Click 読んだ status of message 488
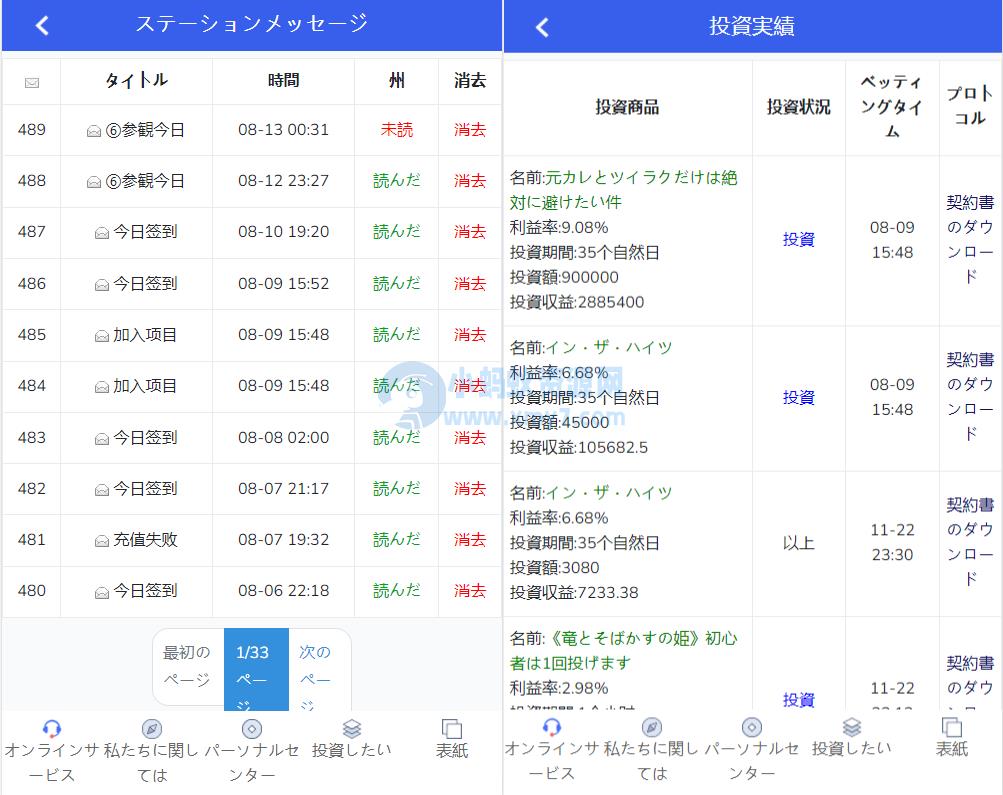The image size is (1003, 795). point(397,181)
